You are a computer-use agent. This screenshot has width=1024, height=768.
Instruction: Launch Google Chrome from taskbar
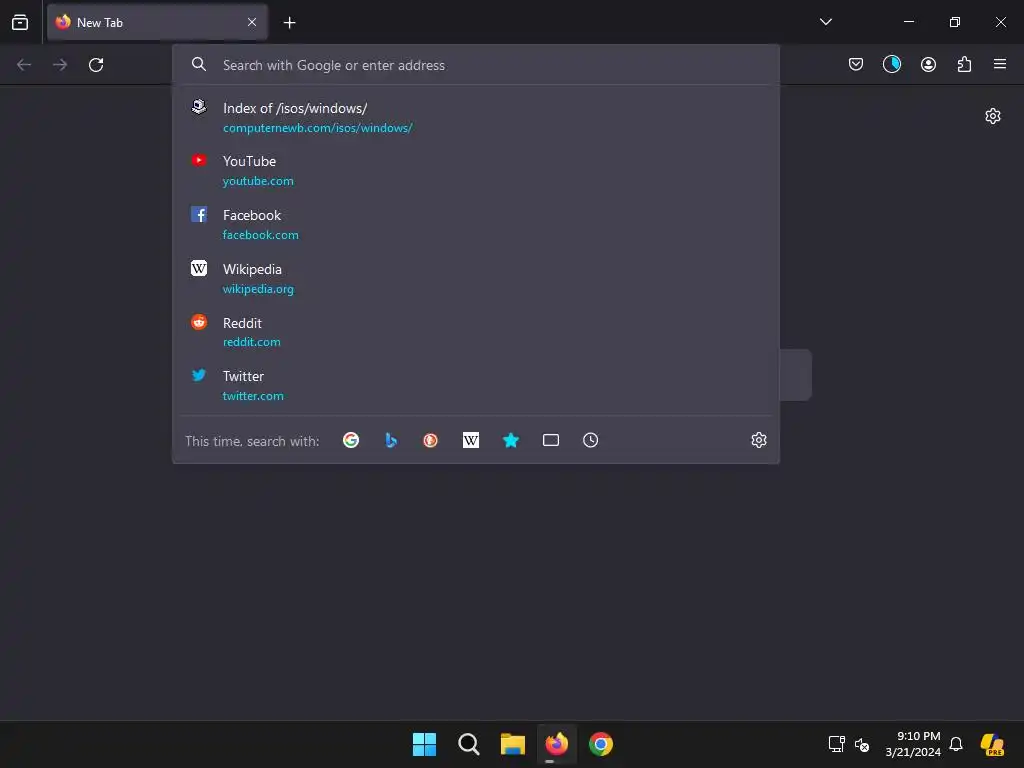(x=601, y=744)
